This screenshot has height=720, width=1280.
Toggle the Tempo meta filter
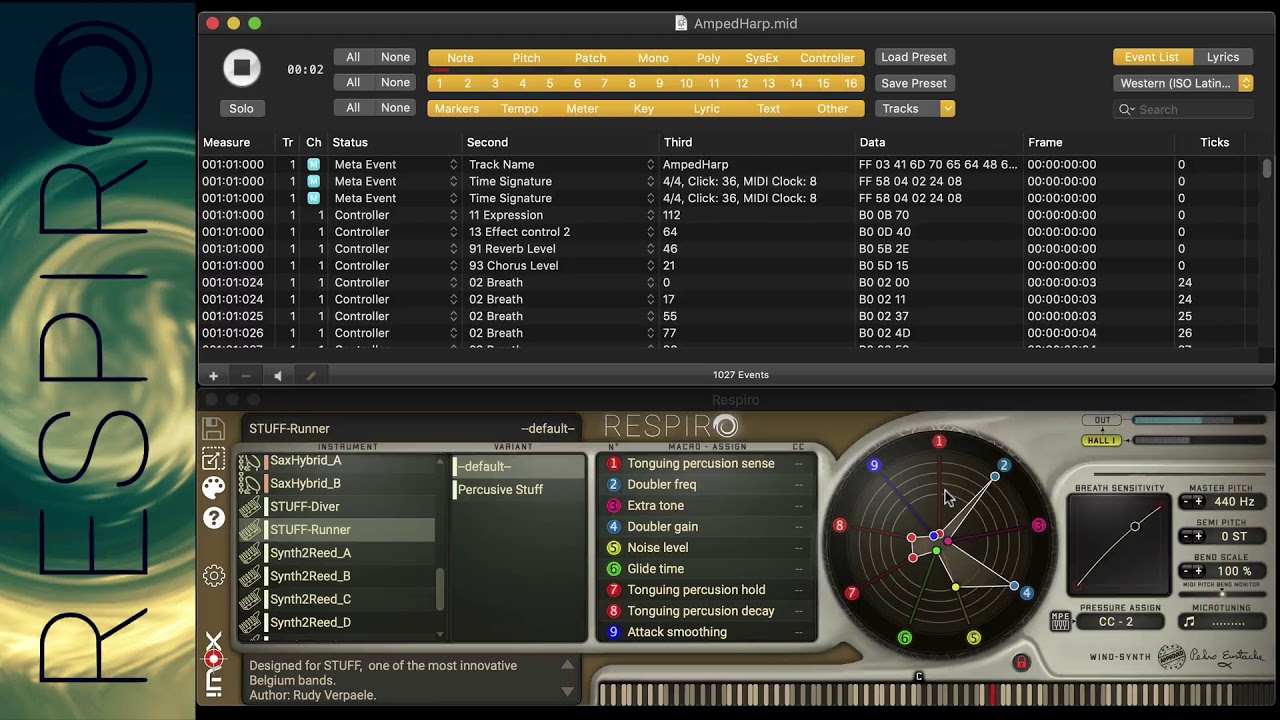point(519,108)
